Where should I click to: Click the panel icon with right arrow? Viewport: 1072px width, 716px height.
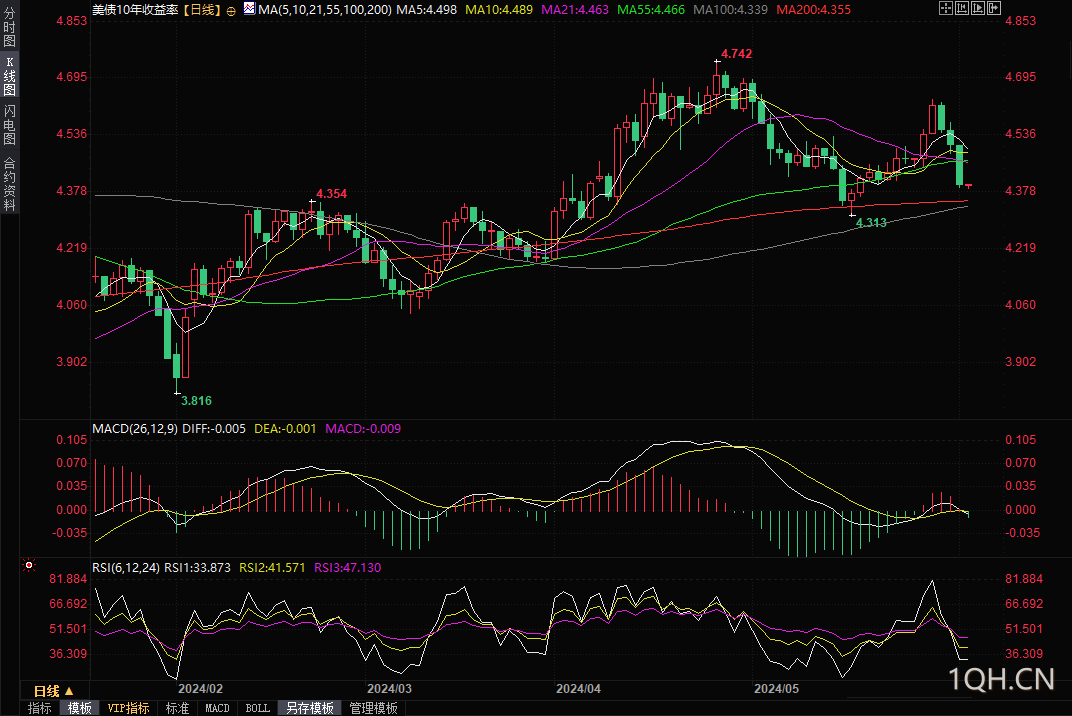pos(994,8)
